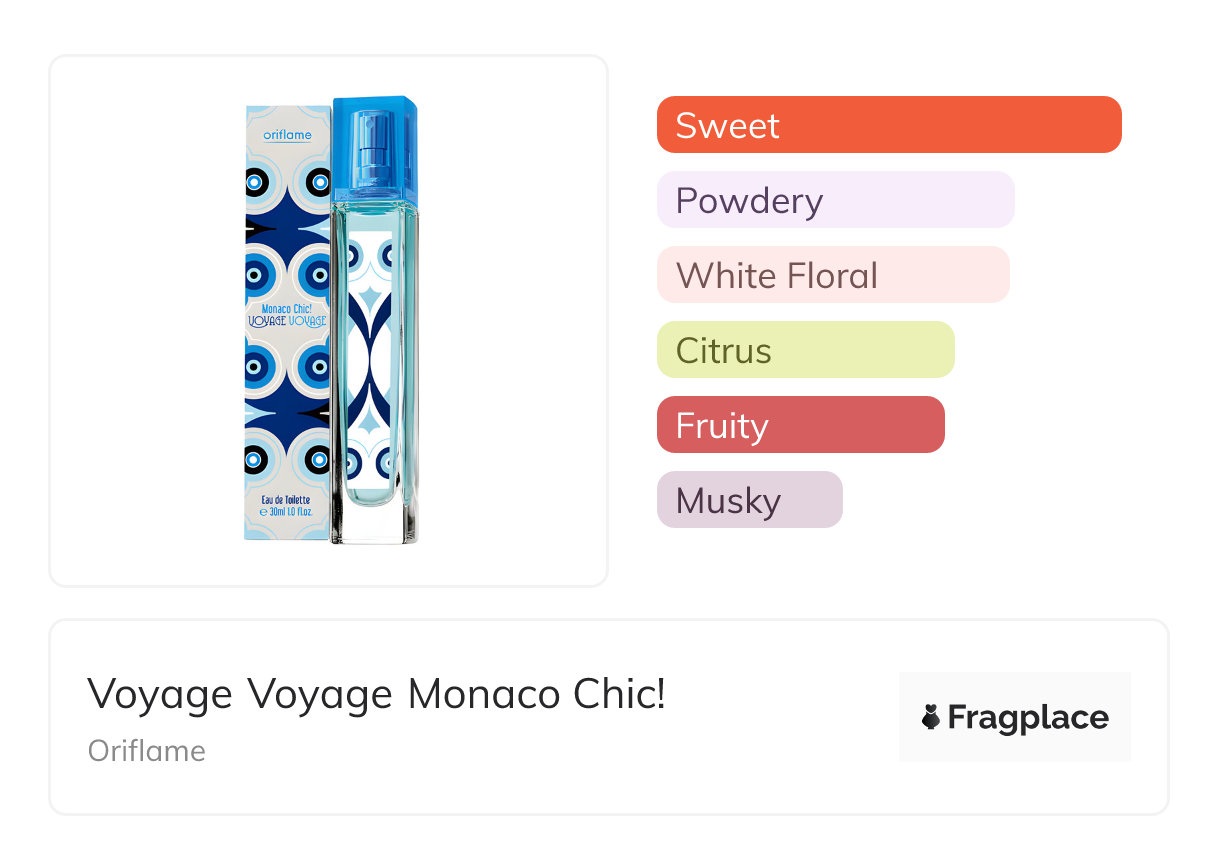Pick the Citrus accord bar
This screenshot has height=864, width=1218.
click(805, 350)
